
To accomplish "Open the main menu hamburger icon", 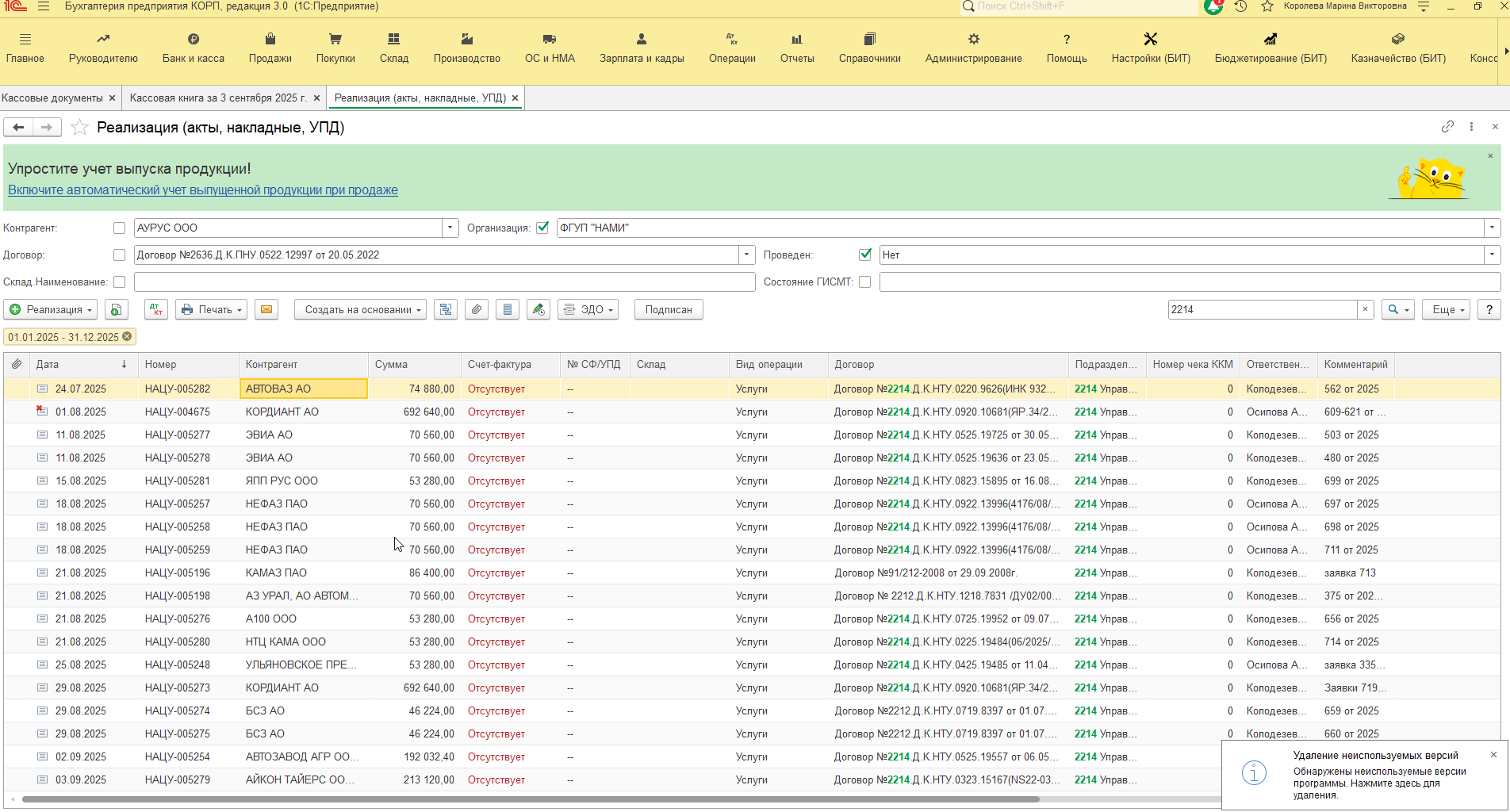I will (x=44, y=6).
